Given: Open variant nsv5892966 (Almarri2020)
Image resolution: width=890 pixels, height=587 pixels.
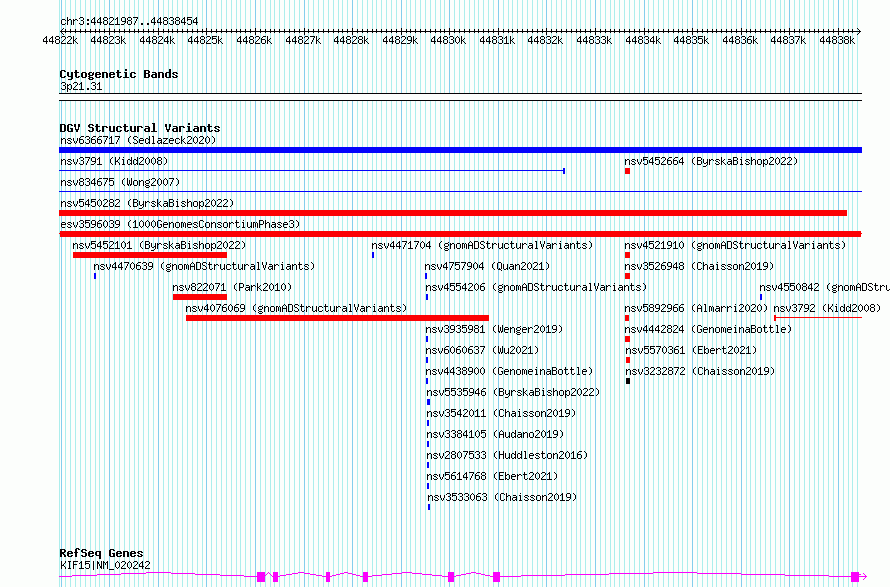Looking at the screenshot, I should pos(696,308).
